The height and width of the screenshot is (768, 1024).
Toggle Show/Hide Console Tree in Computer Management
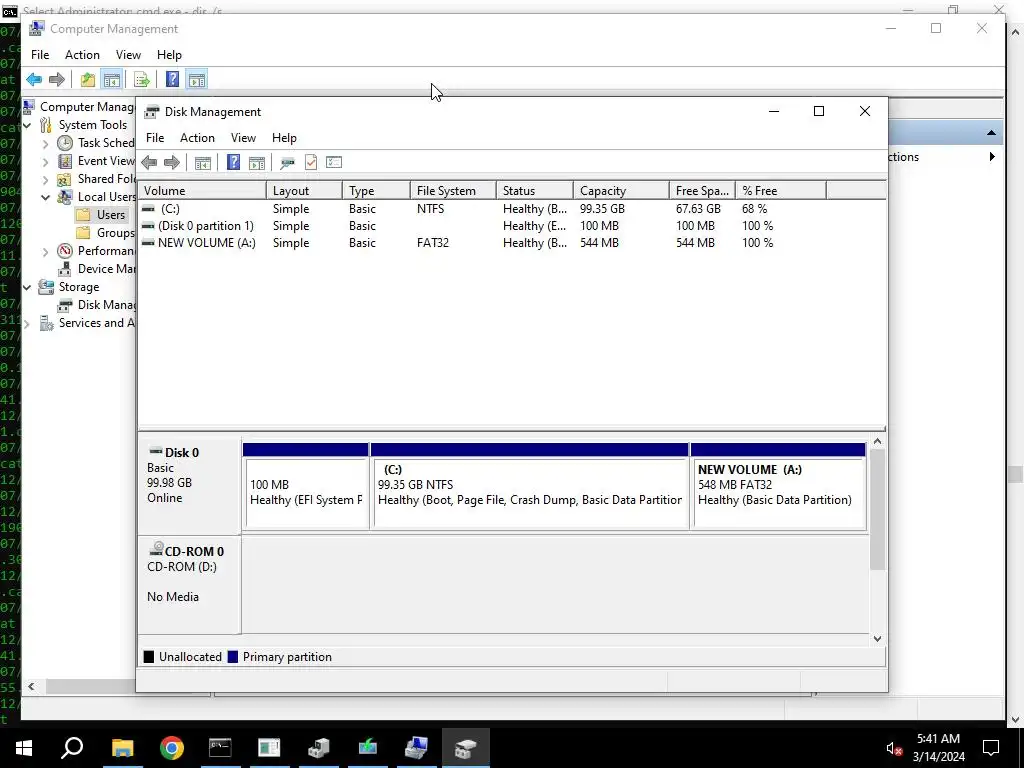[x=112, y=80]
